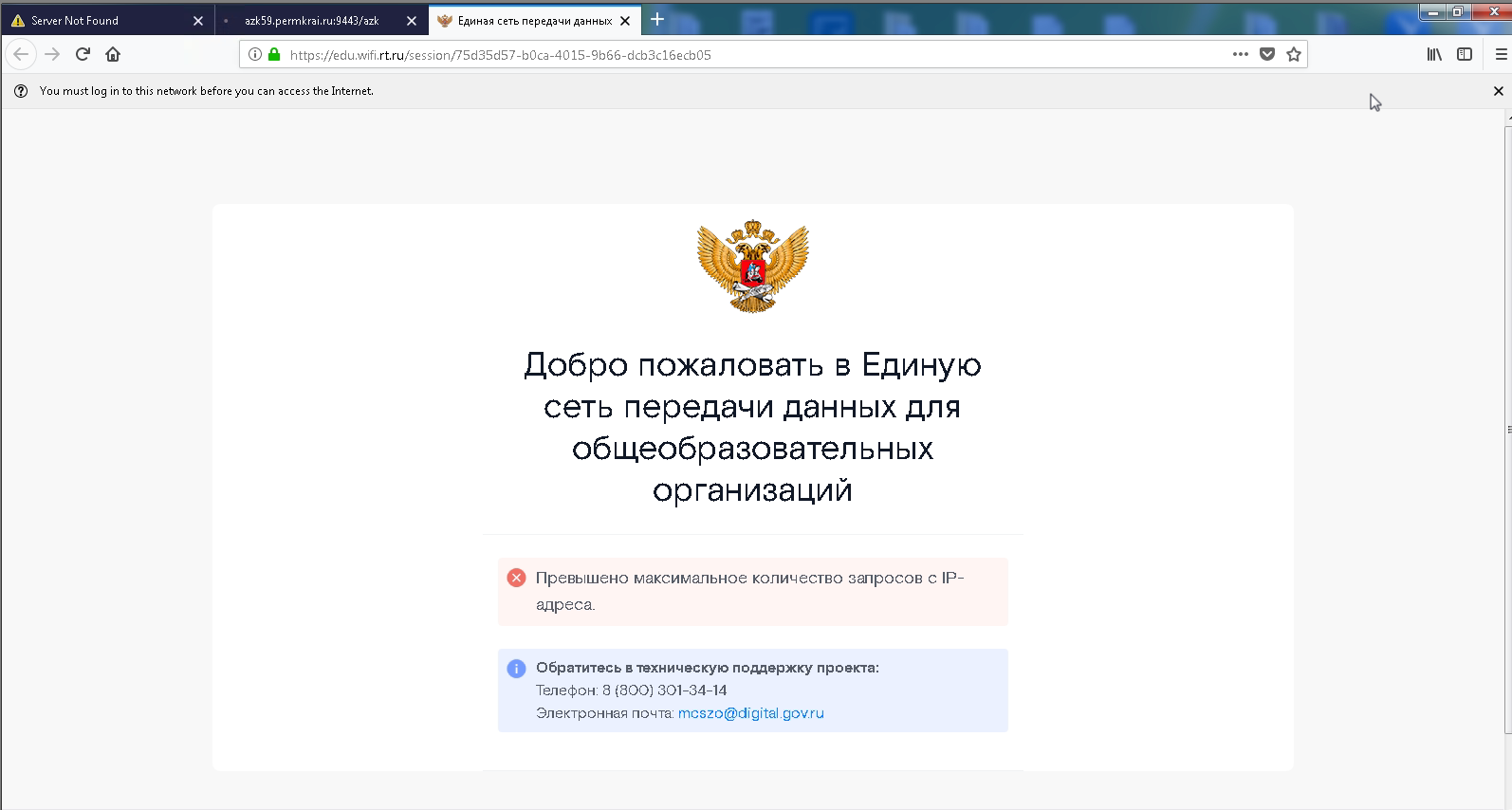Screen dimensions: 1512x810
Task: Minimize the browser window
Action: 1432,11
